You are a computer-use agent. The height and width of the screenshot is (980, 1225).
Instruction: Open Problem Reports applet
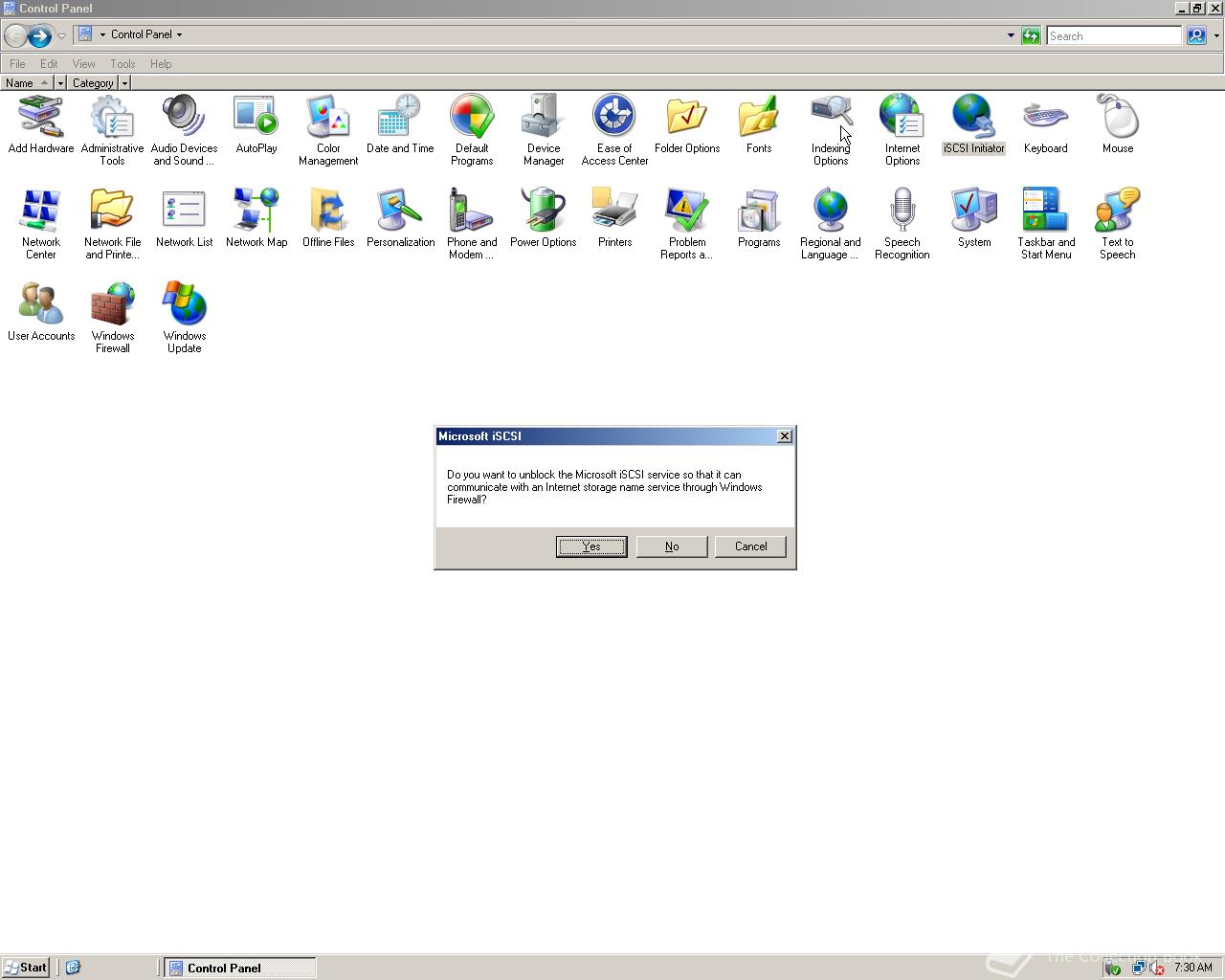point(687,224)
